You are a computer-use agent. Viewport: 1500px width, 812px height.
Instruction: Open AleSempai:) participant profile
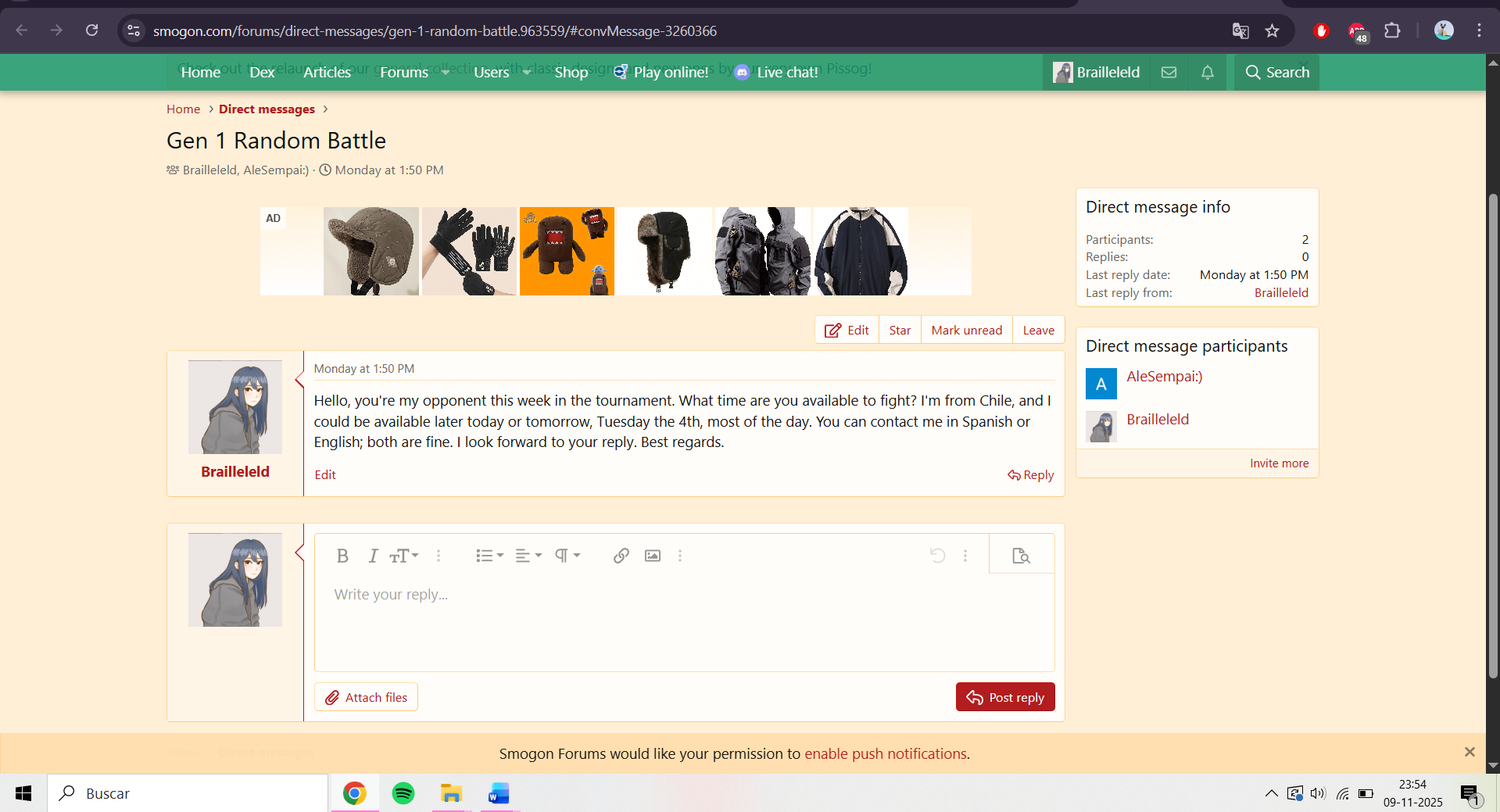pos(1165,377)
